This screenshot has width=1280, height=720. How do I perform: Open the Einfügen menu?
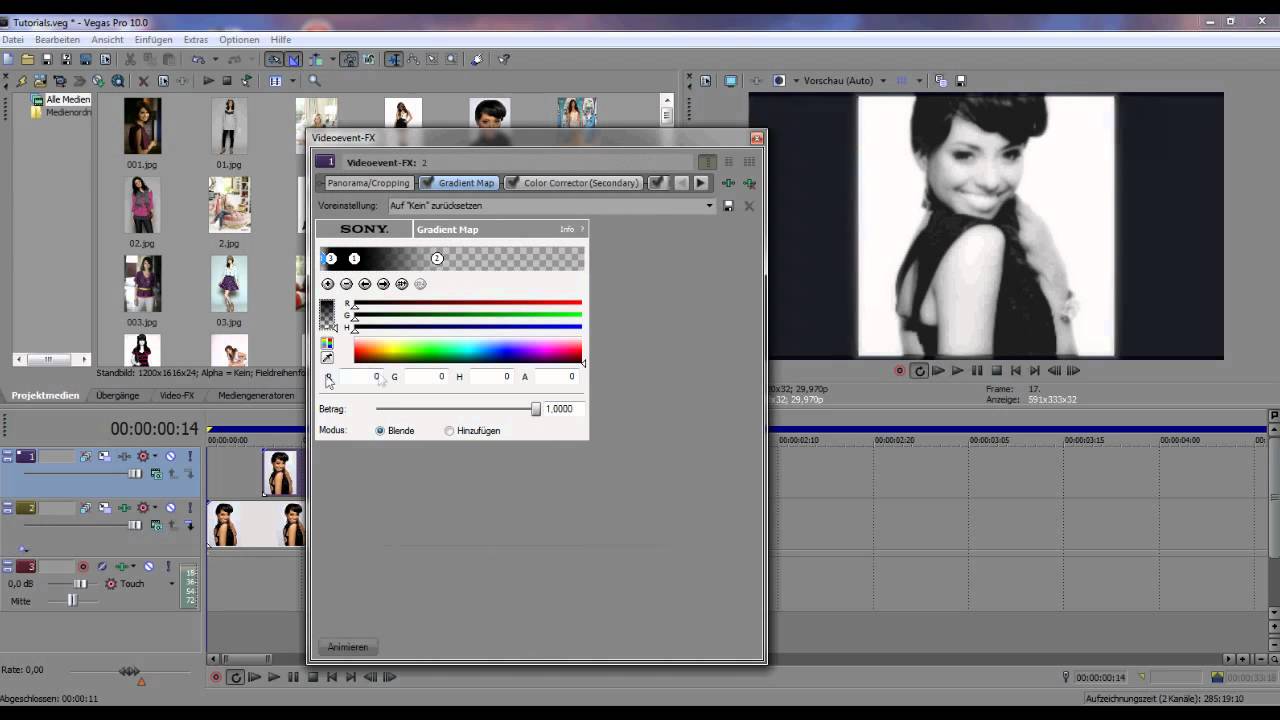pyautogui.click(x=153, y=40)
